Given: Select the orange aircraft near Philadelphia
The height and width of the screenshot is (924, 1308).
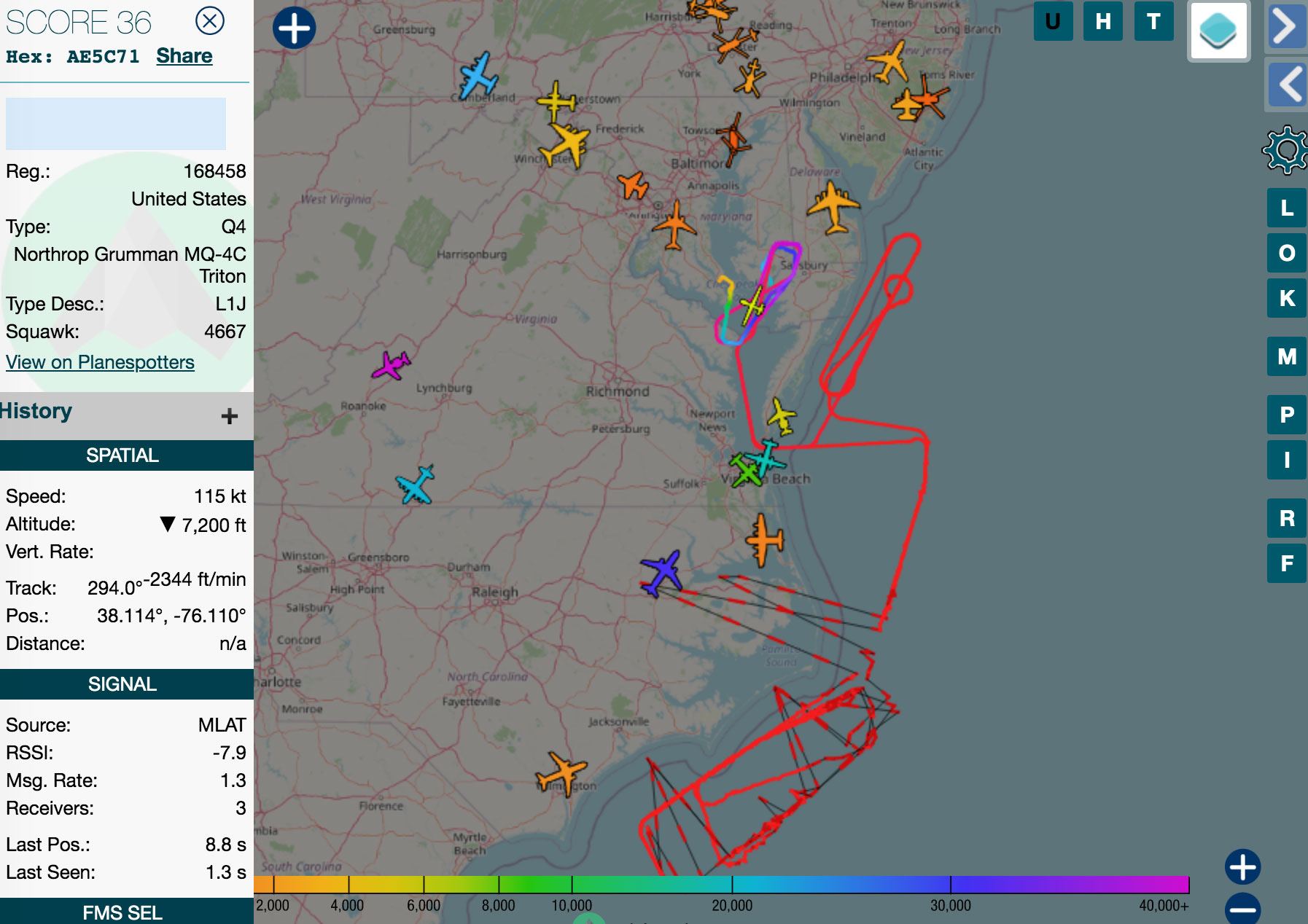Looking at the screenshot, I should click(x=889, y=61).
